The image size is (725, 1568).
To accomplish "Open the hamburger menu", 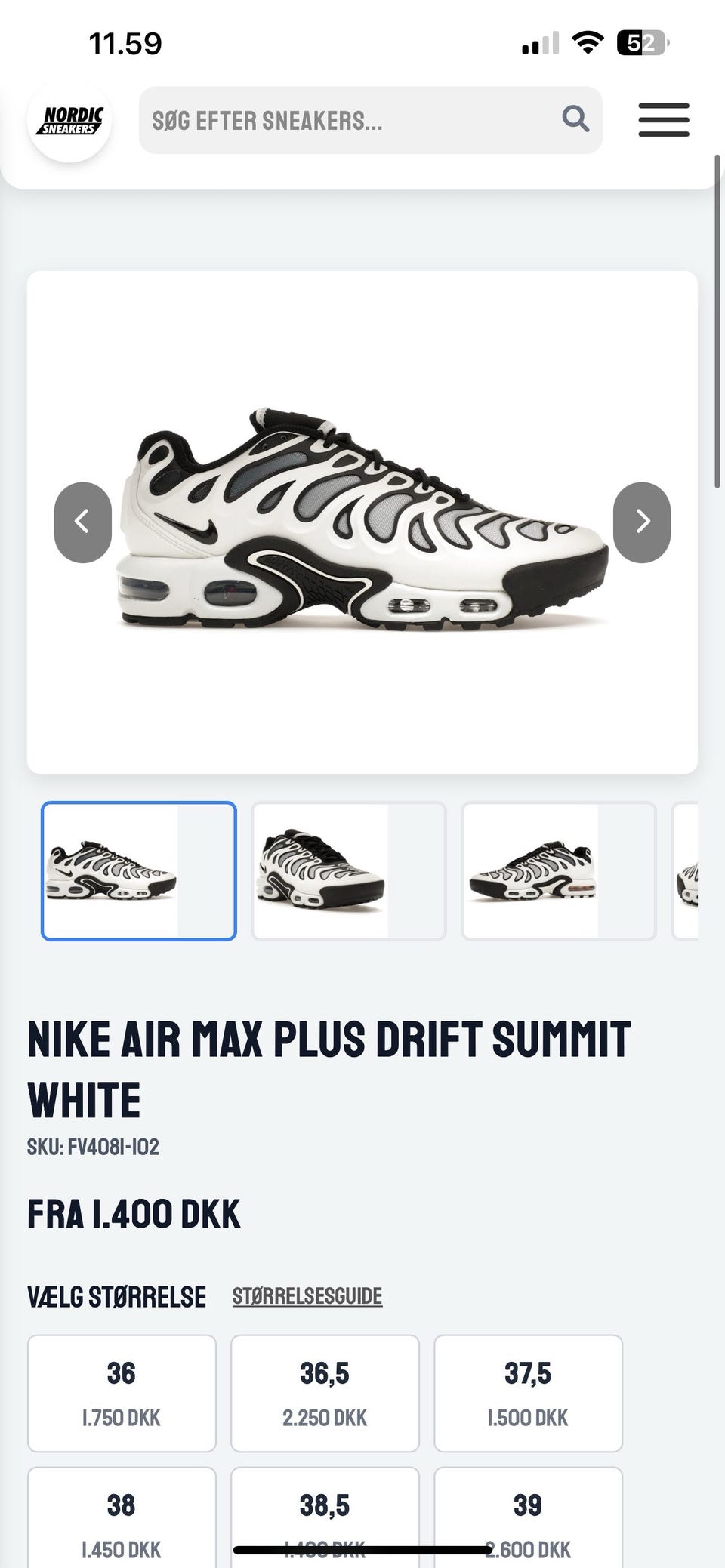I will [x=664, y=120].
